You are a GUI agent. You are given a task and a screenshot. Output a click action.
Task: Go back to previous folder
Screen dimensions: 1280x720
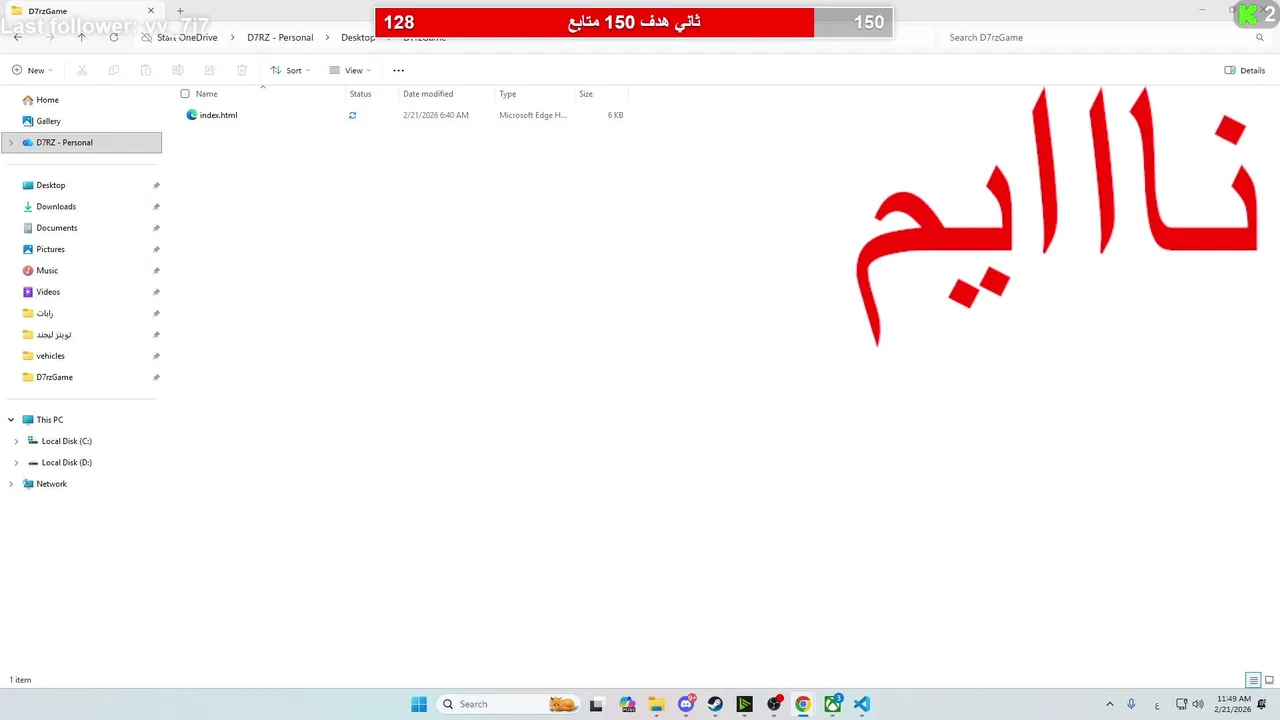click(18, 37)
